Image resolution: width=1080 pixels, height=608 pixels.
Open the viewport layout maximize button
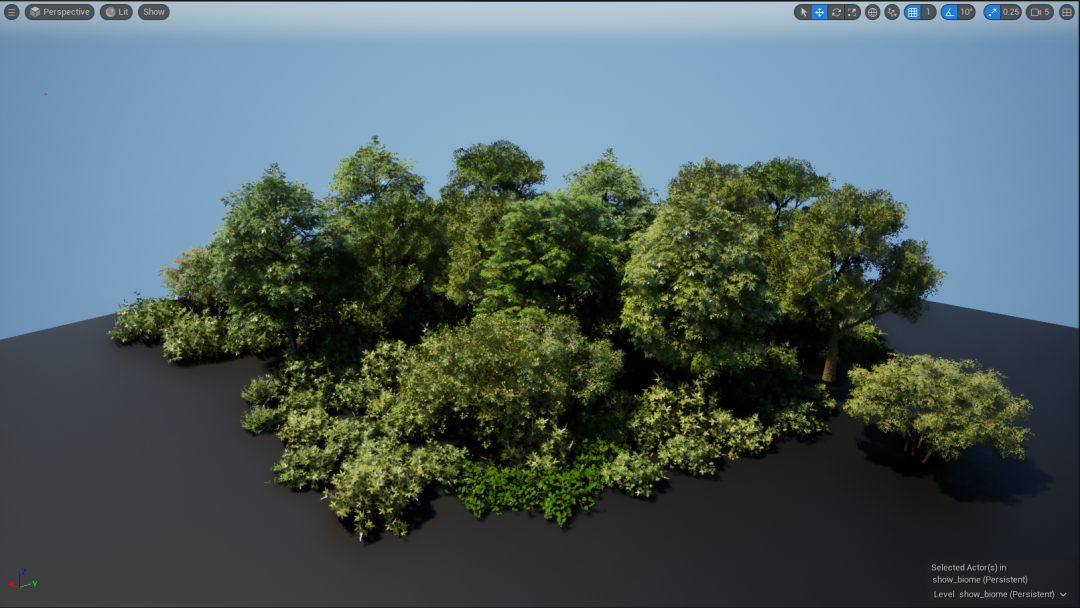coord(1067,12)
